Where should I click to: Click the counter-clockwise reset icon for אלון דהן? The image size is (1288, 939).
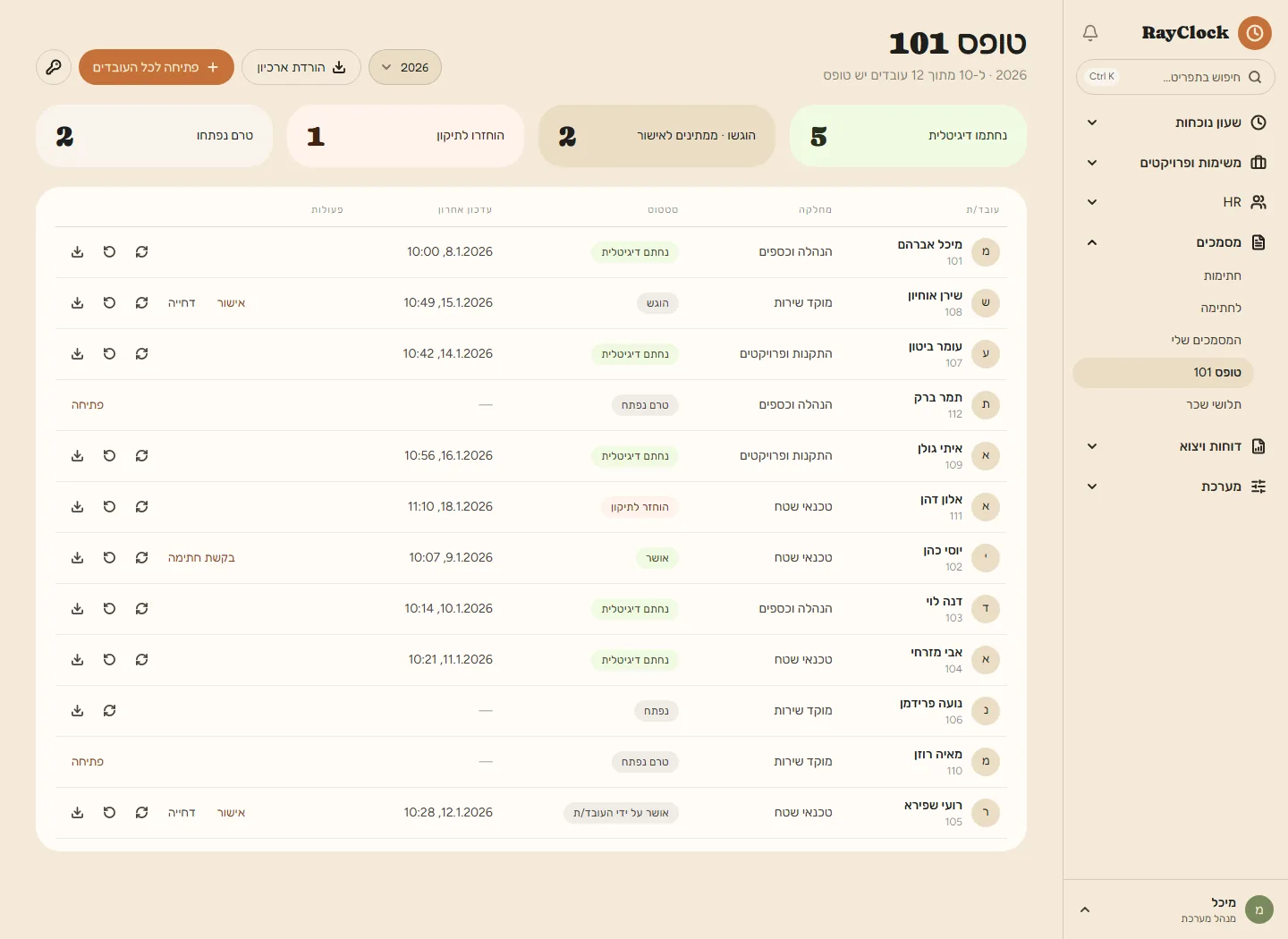[110, 507]
